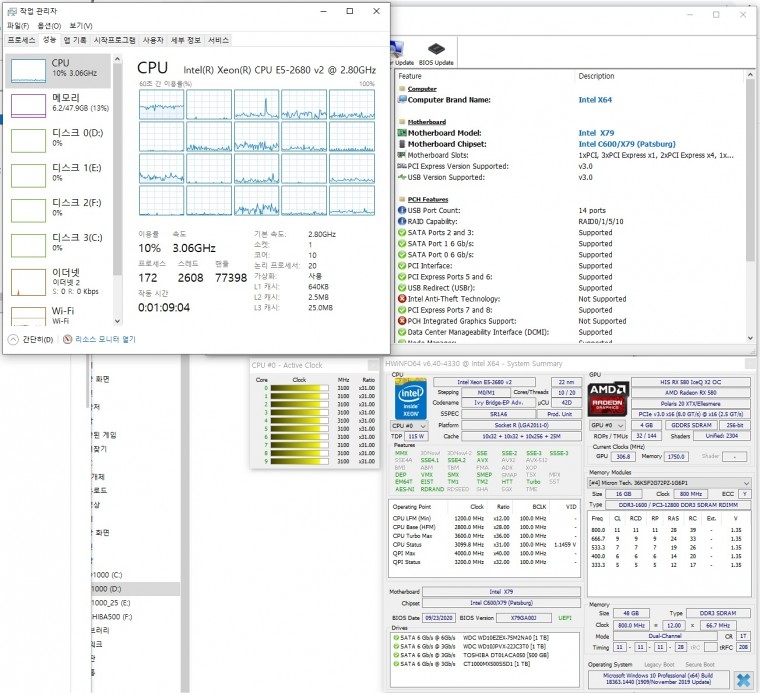Select the 디스크 0(D:) performance item
Screen dimensions: 760x695
[x=58, y=141]
